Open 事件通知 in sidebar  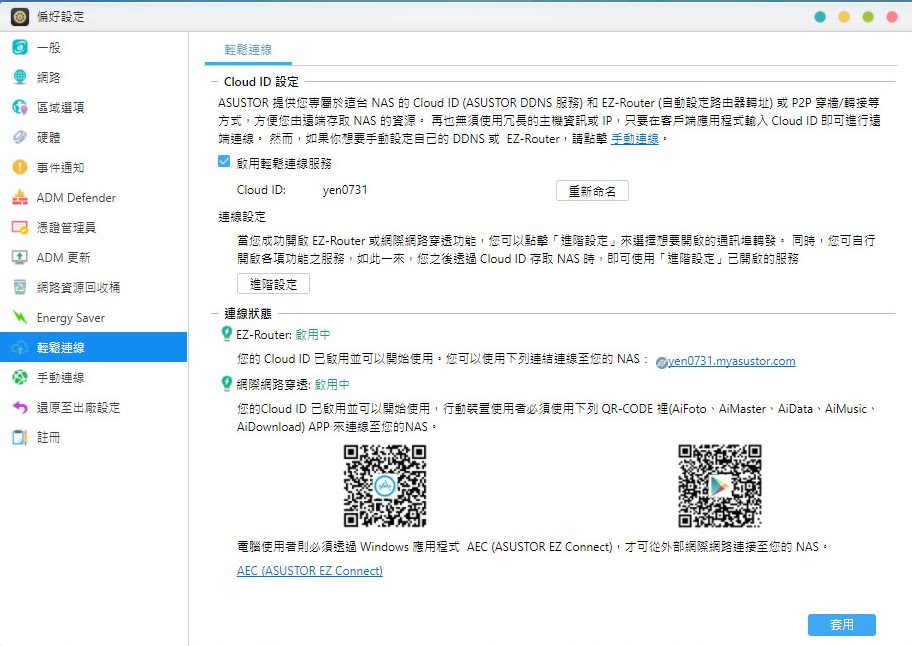click(60, 167)
